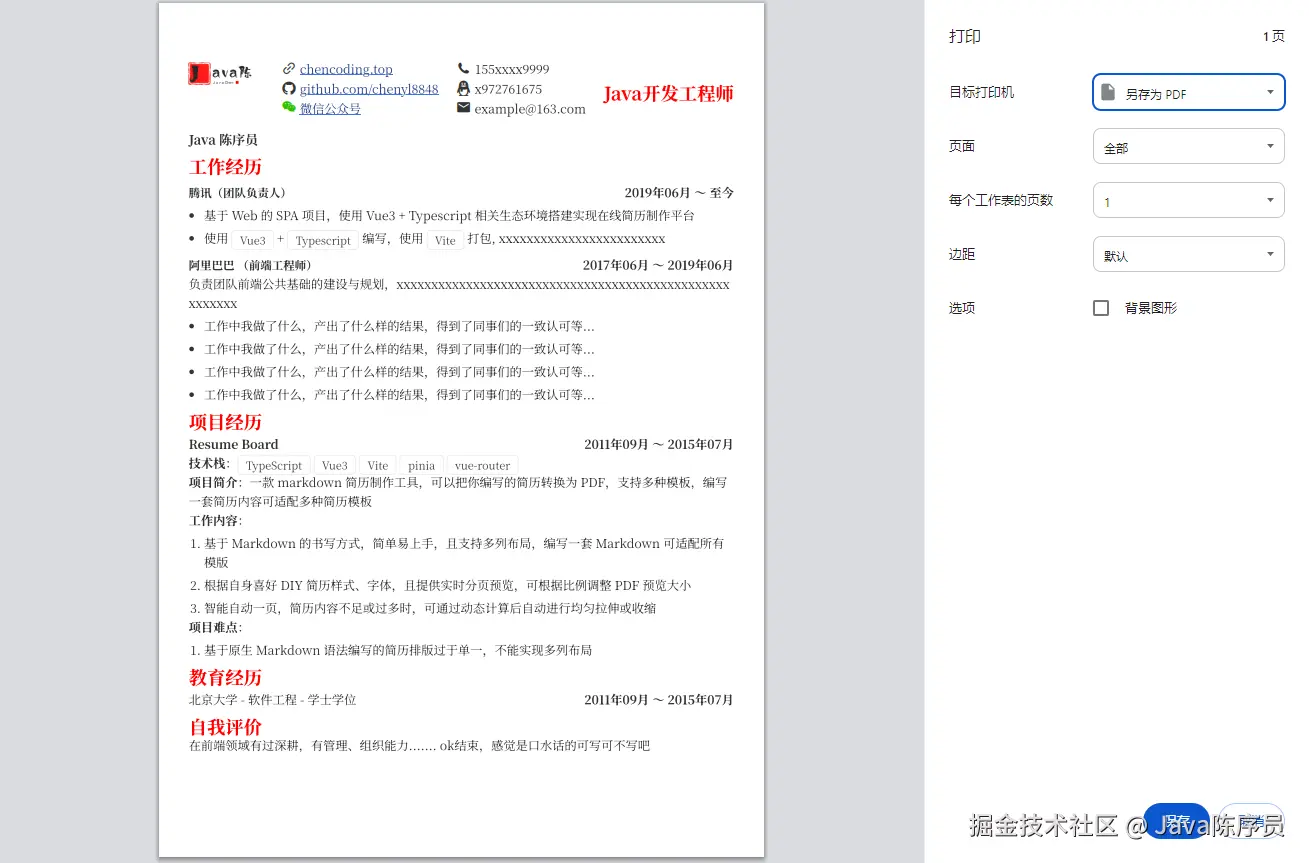The height and width of the screenshot is (863, 1309).
Task: Open the chencoding.top link
Action: [346, 69]
